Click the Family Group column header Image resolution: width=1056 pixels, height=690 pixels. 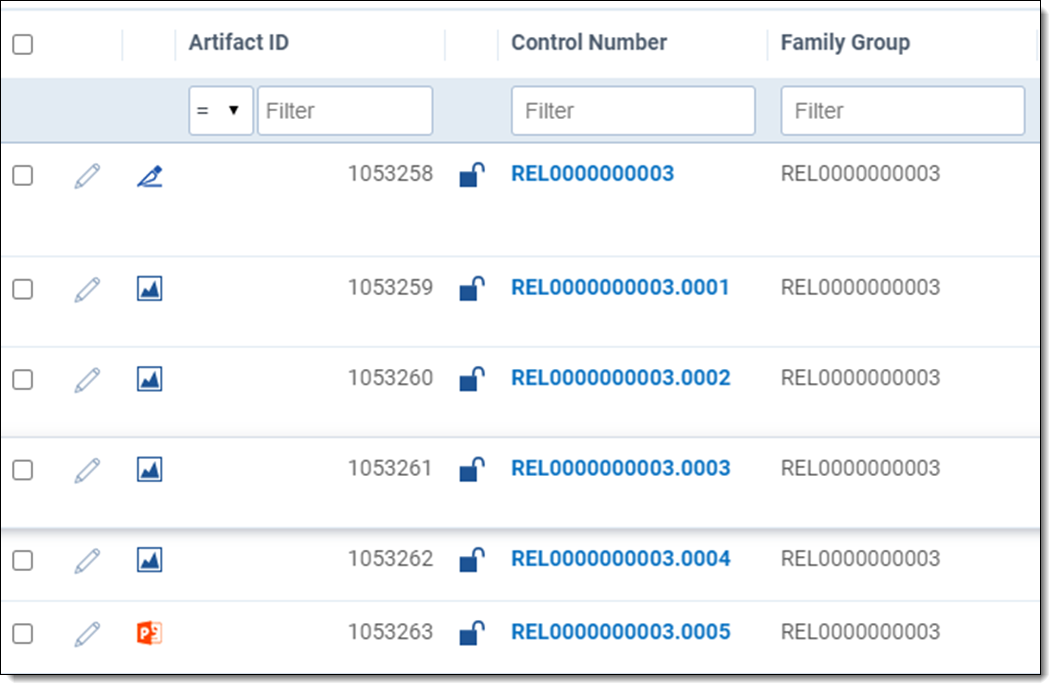point(845,43)
